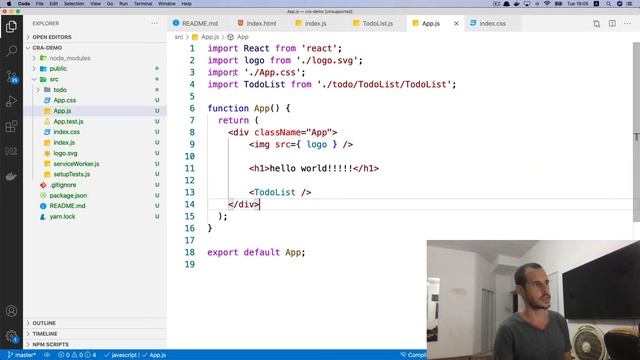Click the javascript | App.js status item
The width and height of the screenshot is (640, 360).
pyautogui.click(x=135, y=355)
